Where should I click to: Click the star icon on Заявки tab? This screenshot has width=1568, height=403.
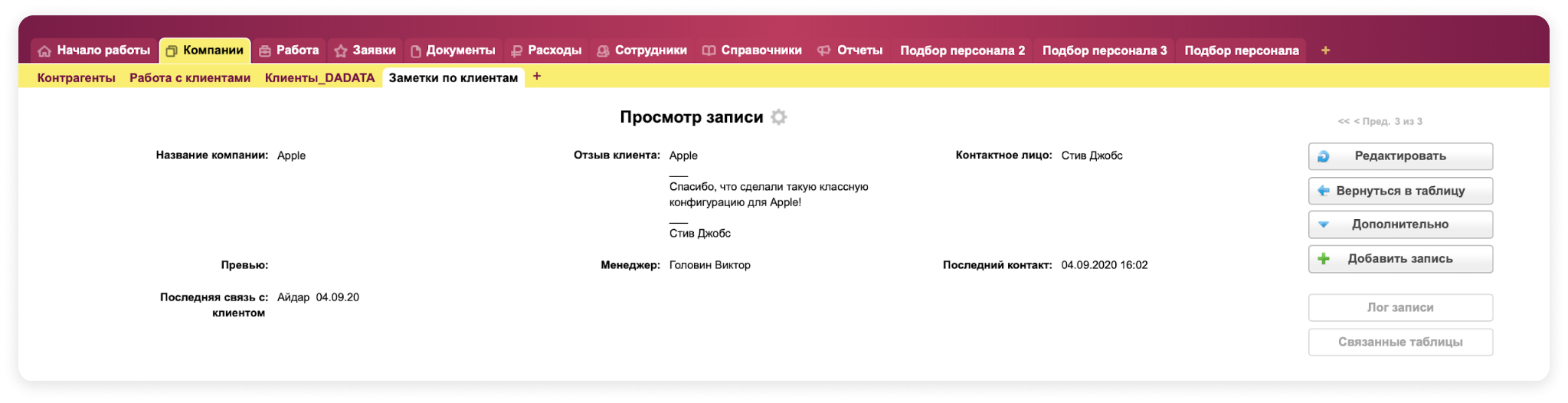[x=341, y=51]
